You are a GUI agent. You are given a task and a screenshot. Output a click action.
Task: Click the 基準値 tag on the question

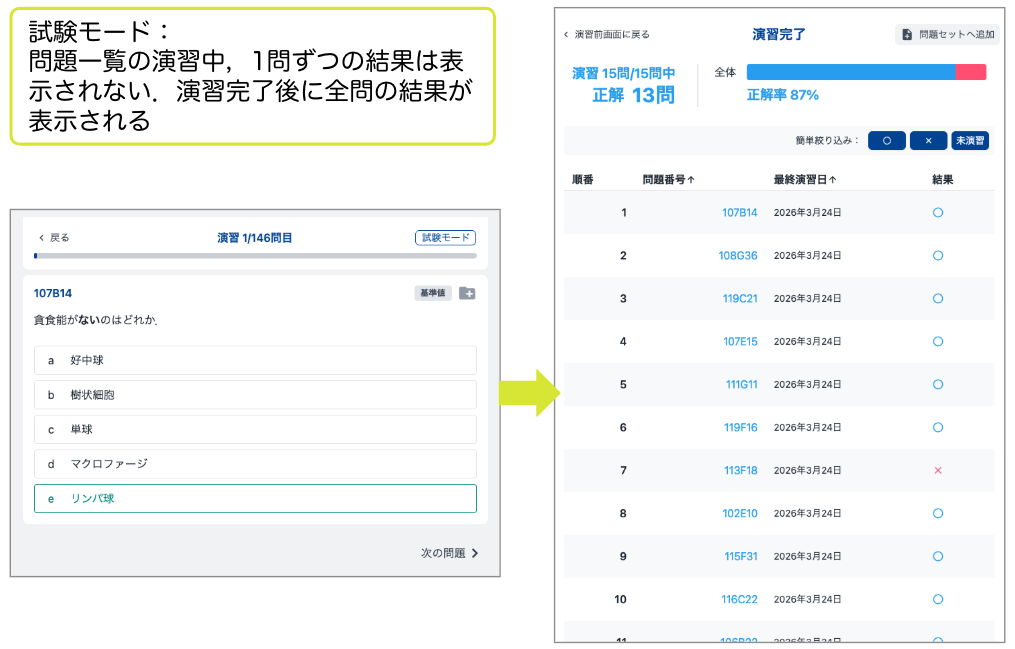(x=433, y=293)
